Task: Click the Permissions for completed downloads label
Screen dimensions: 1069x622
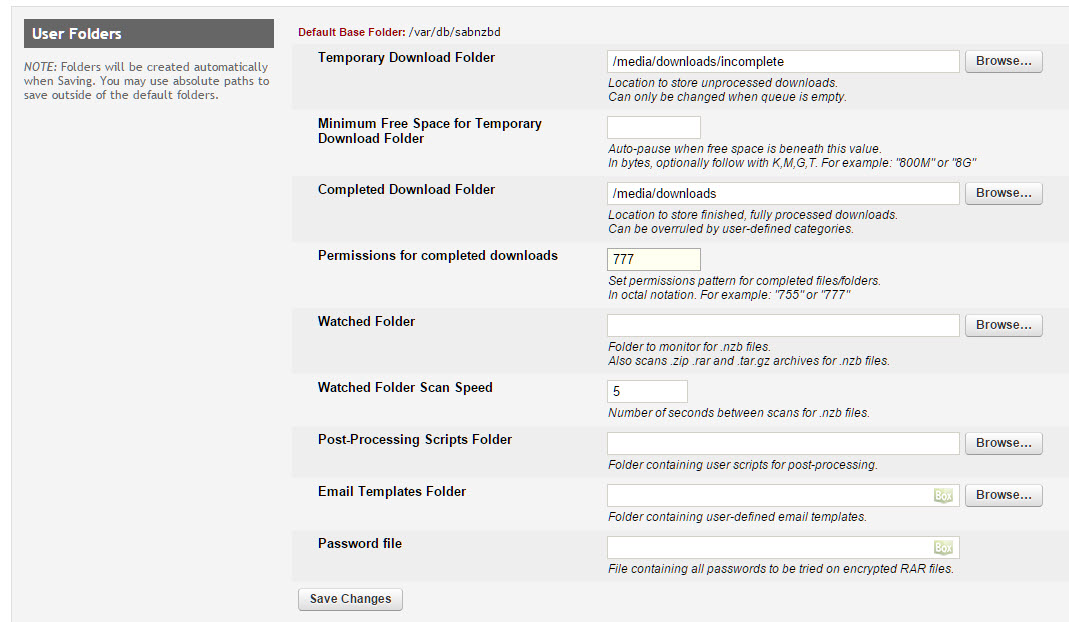Action: pos(438,256)
